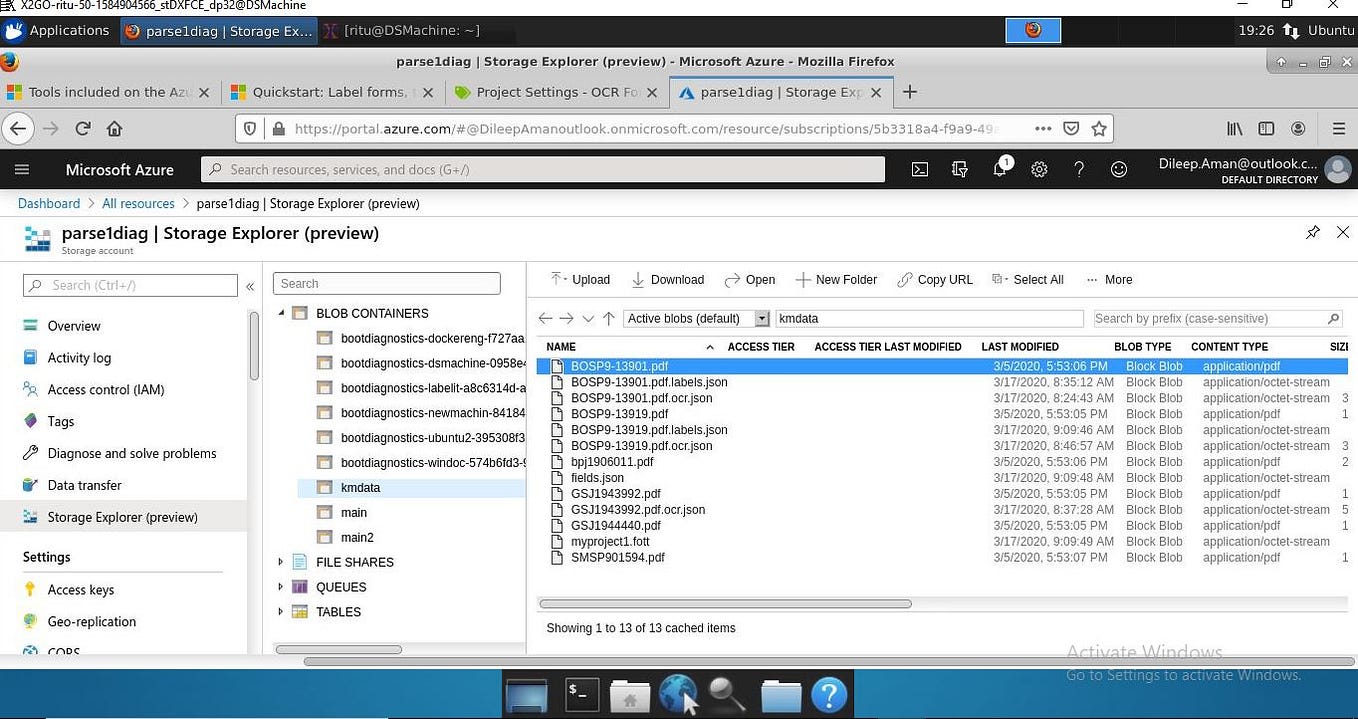Click the Upload button
Image resolution: width=1358 pixels, height=719 pixels.
tap(580, 279)
